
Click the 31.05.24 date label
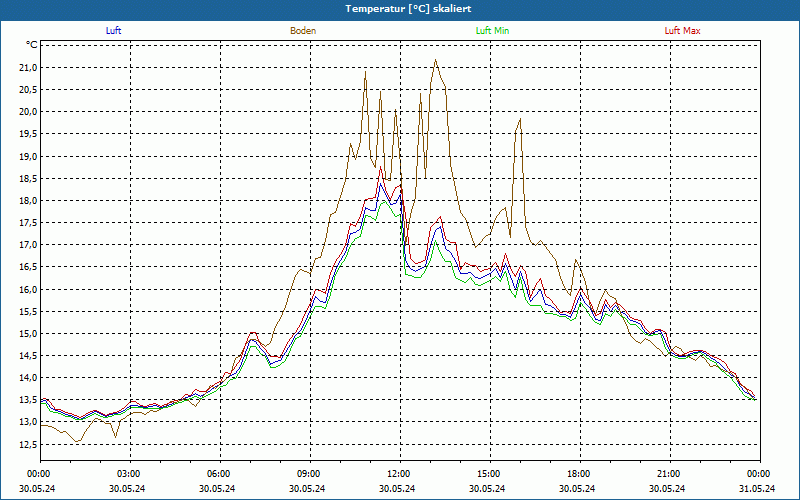pos(757,489)
